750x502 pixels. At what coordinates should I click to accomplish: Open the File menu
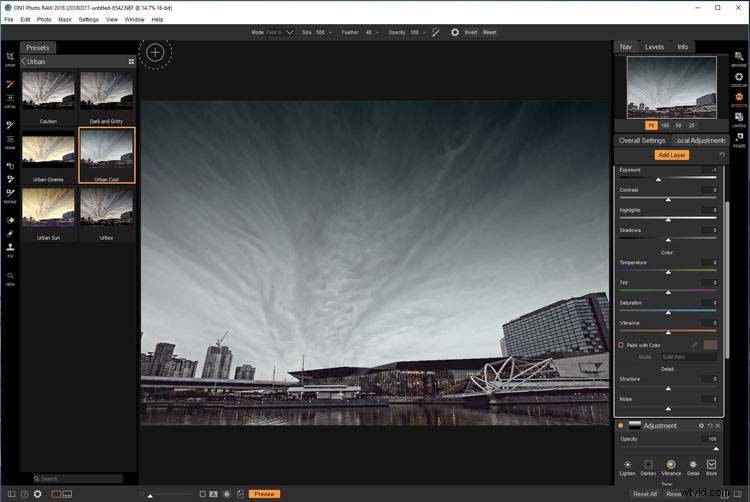pyautogui.click(x=9, y=20)
